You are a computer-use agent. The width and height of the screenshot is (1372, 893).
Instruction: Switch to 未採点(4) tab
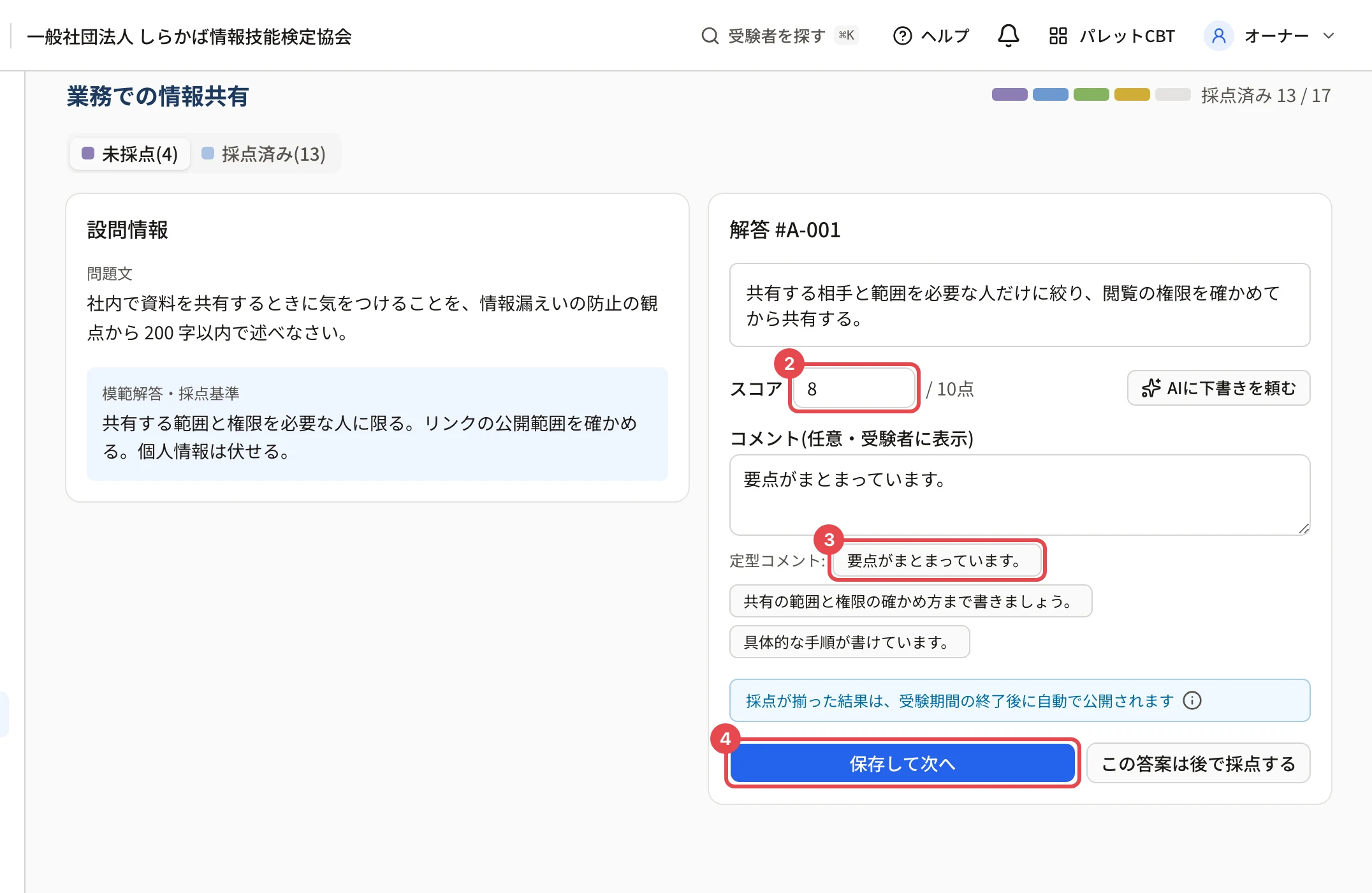(x=130, y=154)
